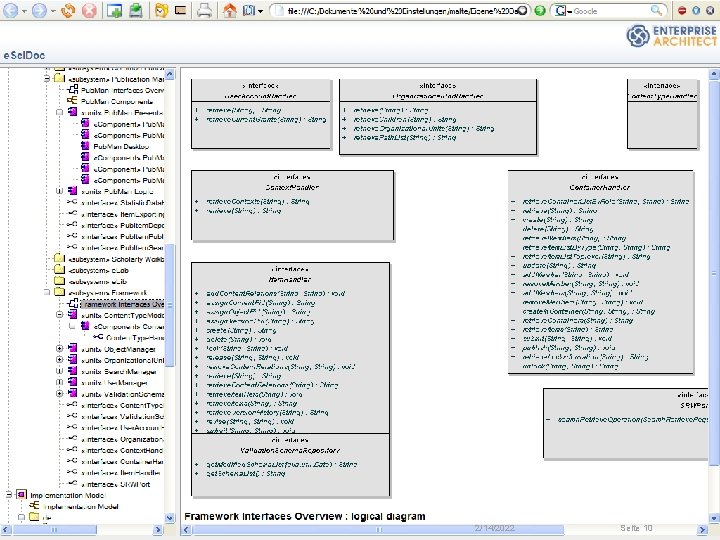Expand the unit UserManager node
This screenshot has width=720, height=540.
pyautogui.click(x=60, y=382)
